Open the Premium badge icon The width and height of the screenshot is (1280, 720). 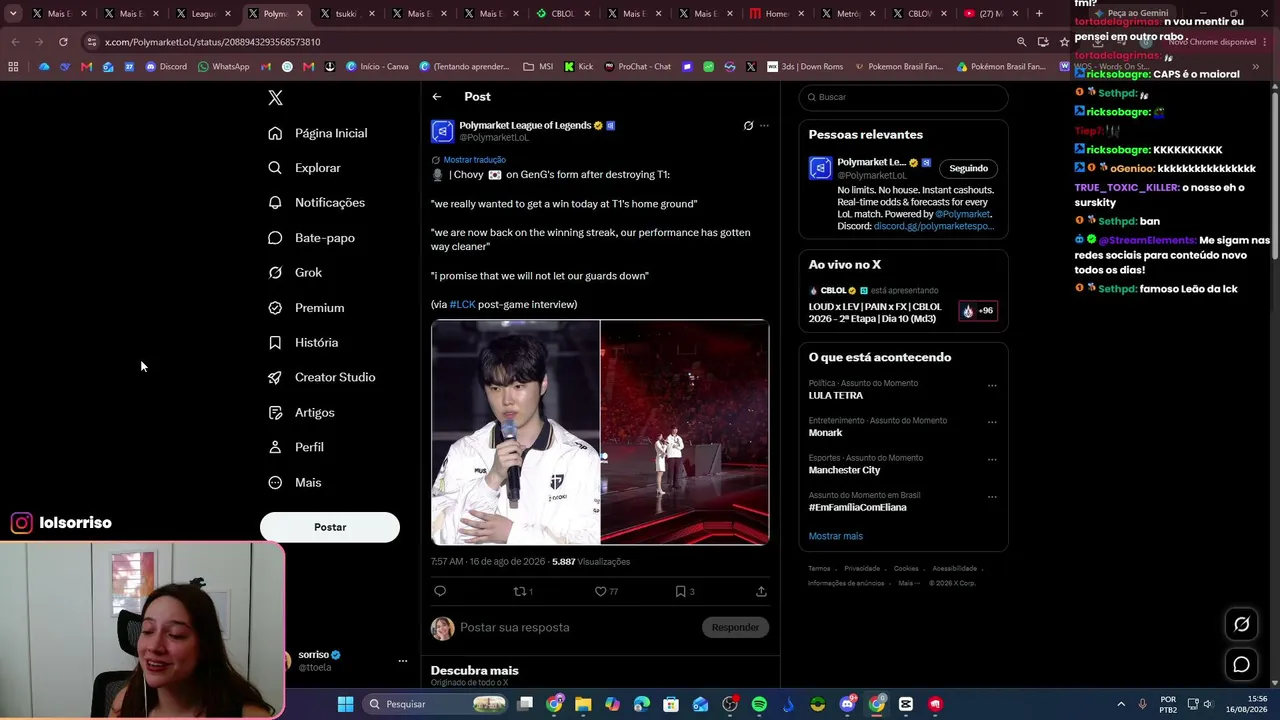[275, 308]
